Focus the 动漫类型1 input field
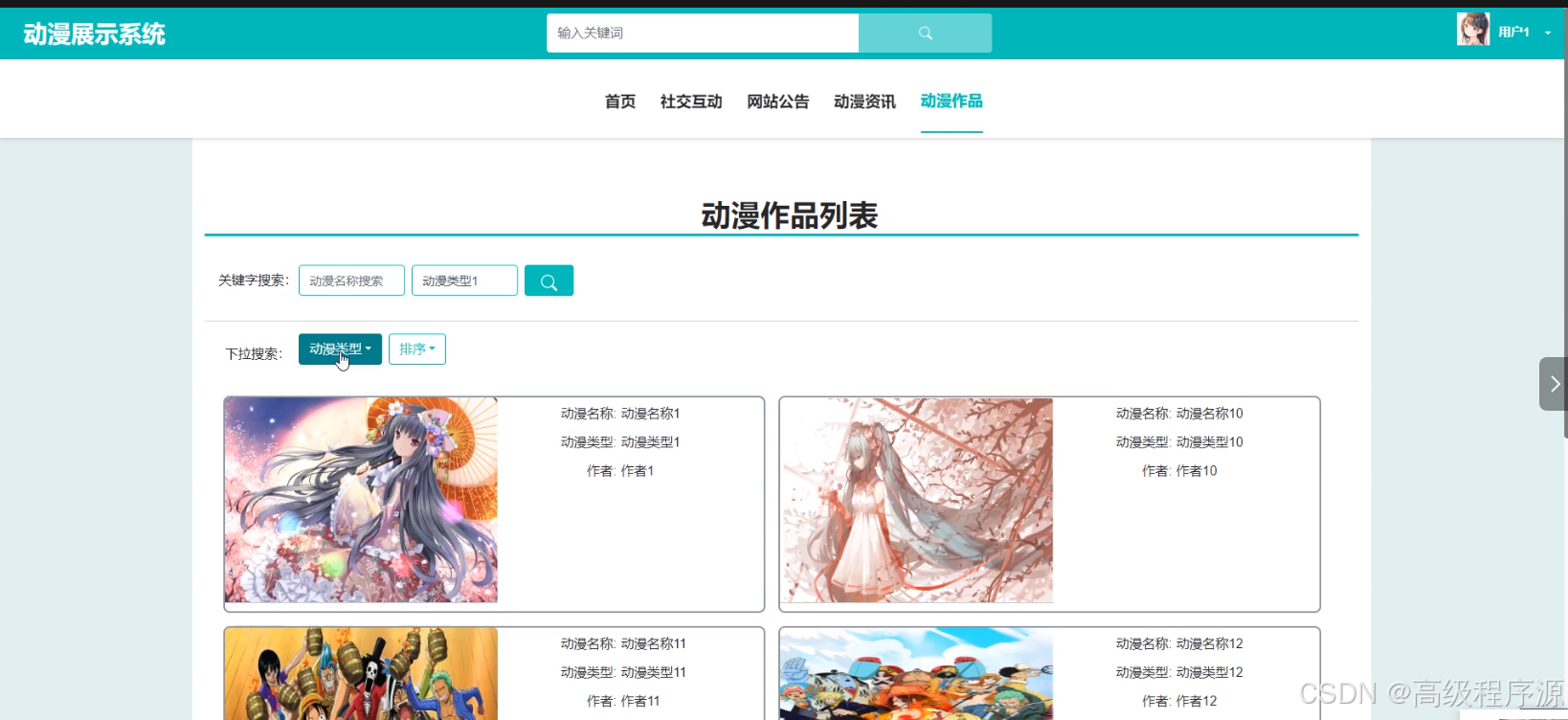 coord(464,281)
